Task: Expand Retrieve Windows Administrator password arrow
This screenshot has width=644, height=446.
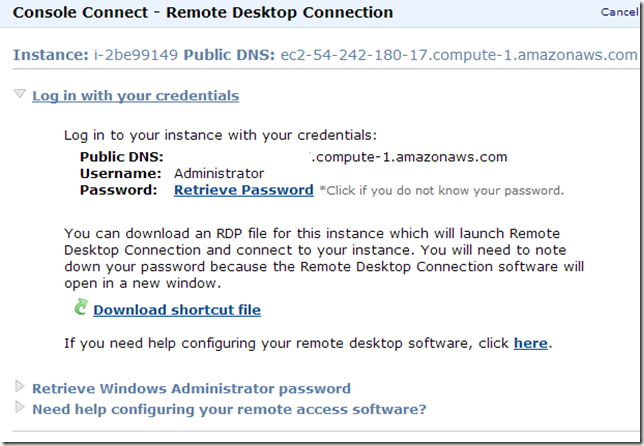Action: pyautogui.click(x=21, y=387)
